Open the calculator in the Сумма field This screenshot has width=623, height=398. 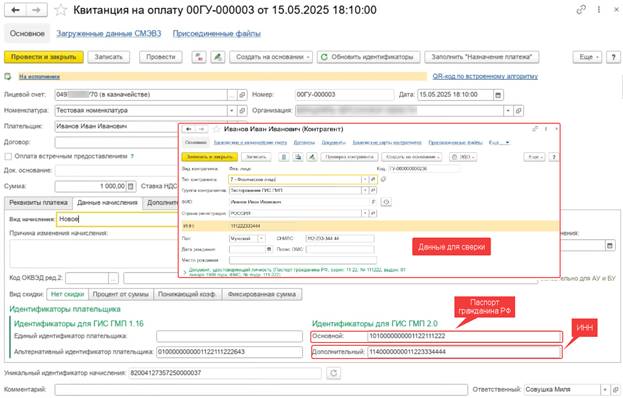pos(131,186)
